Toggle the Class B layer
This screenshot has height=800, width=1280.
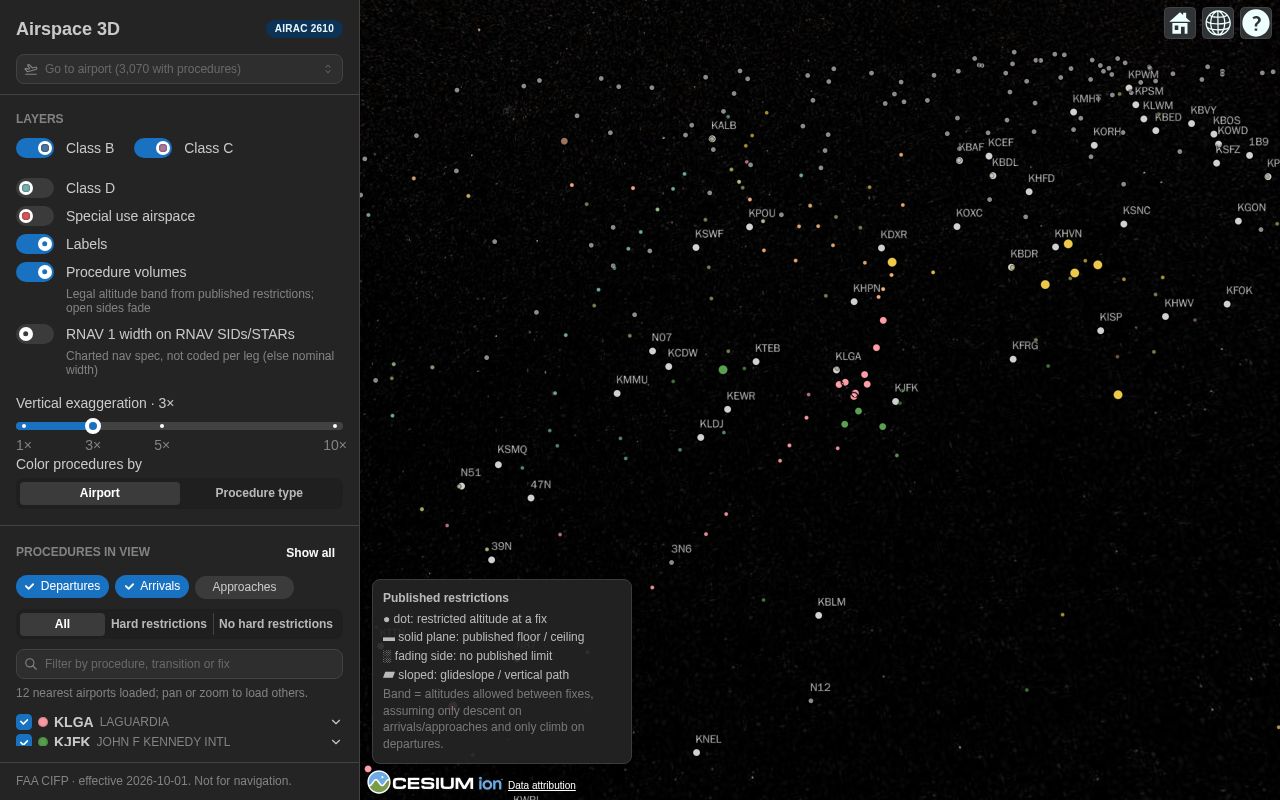(35, 148)
